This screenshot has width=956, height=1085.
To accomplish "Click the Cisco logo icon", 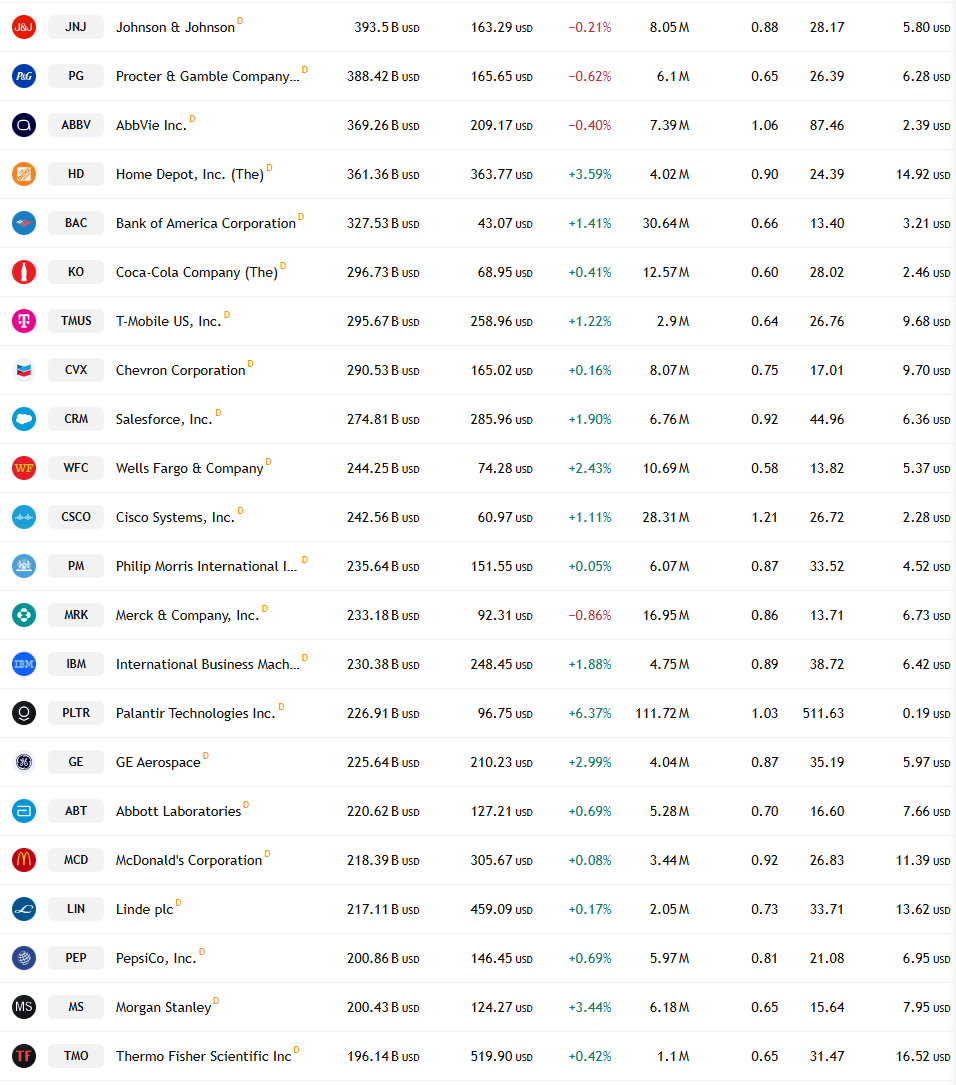I will pyautogui.click(x=24, y=517).
